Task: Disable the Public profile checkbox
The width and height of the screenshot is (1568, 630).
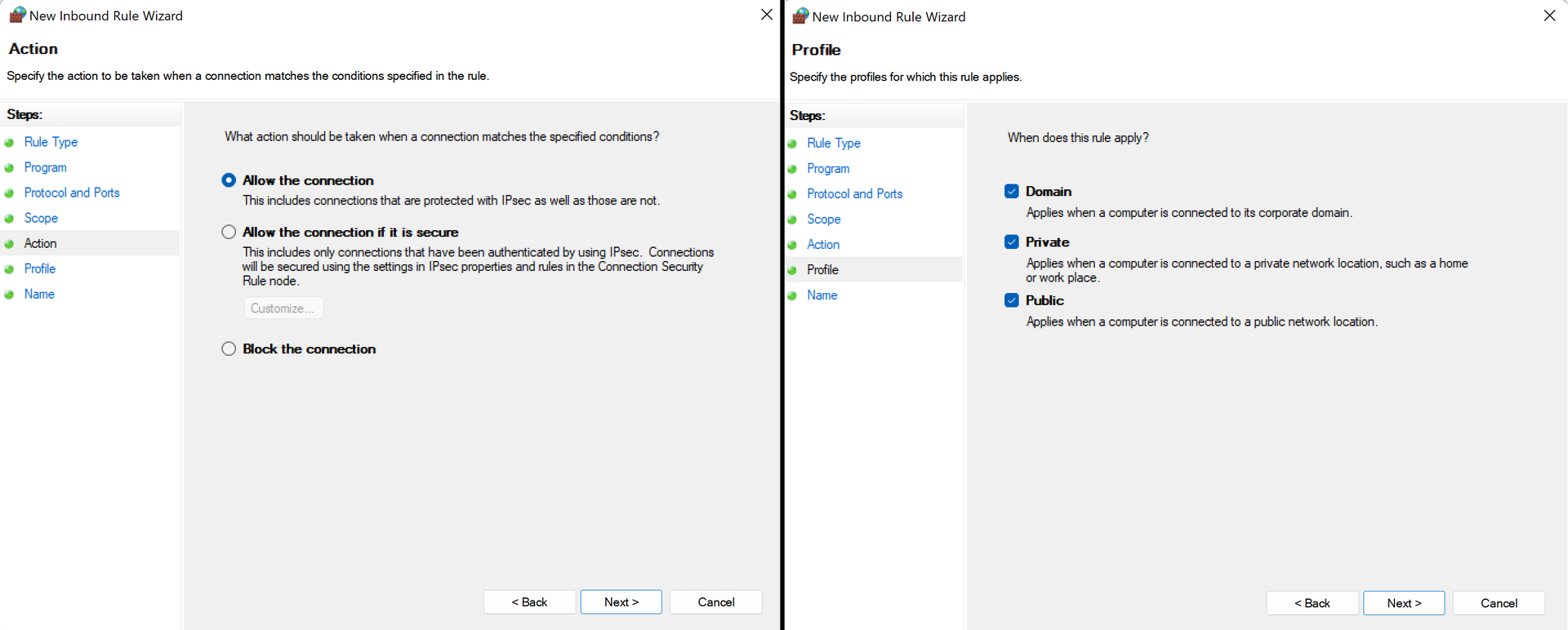Action: coord(1012,300)
